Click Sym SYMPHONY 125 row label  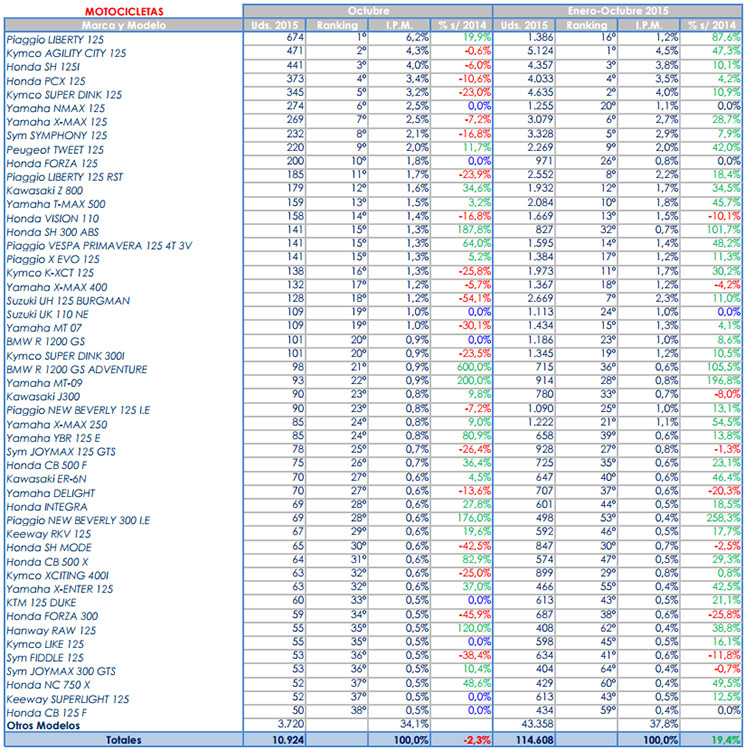tap(57, 135)
